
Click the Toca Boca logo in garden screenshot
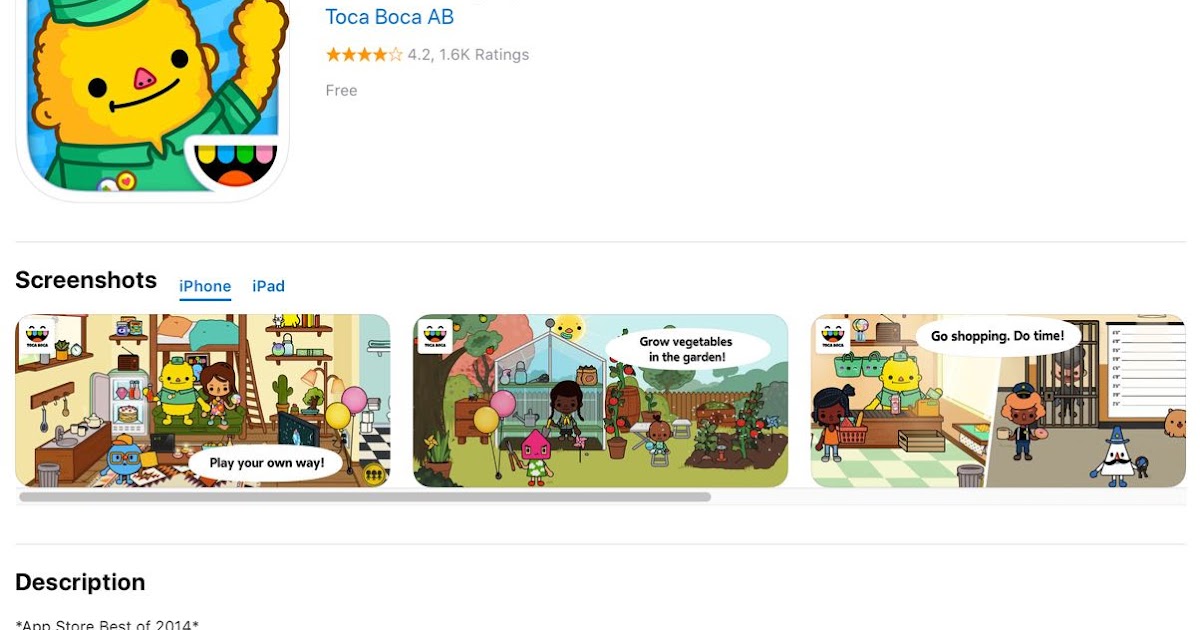tap(435, 336)
